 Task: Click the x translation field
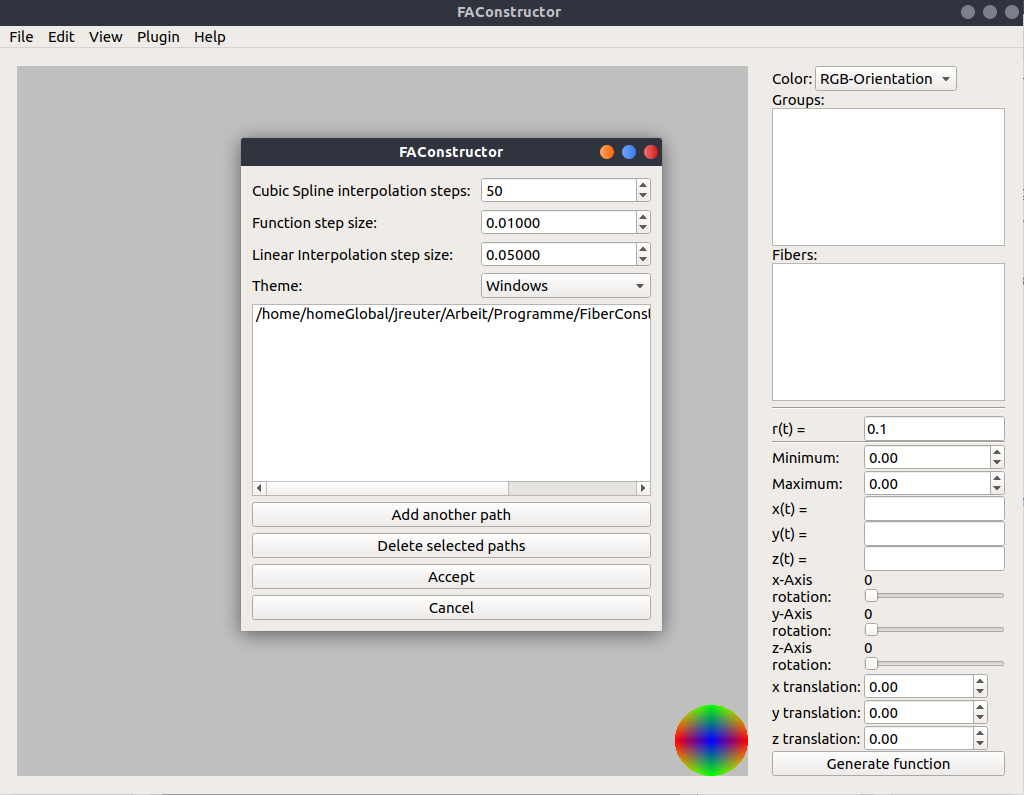pyautogui.click(x=919, y=687)
